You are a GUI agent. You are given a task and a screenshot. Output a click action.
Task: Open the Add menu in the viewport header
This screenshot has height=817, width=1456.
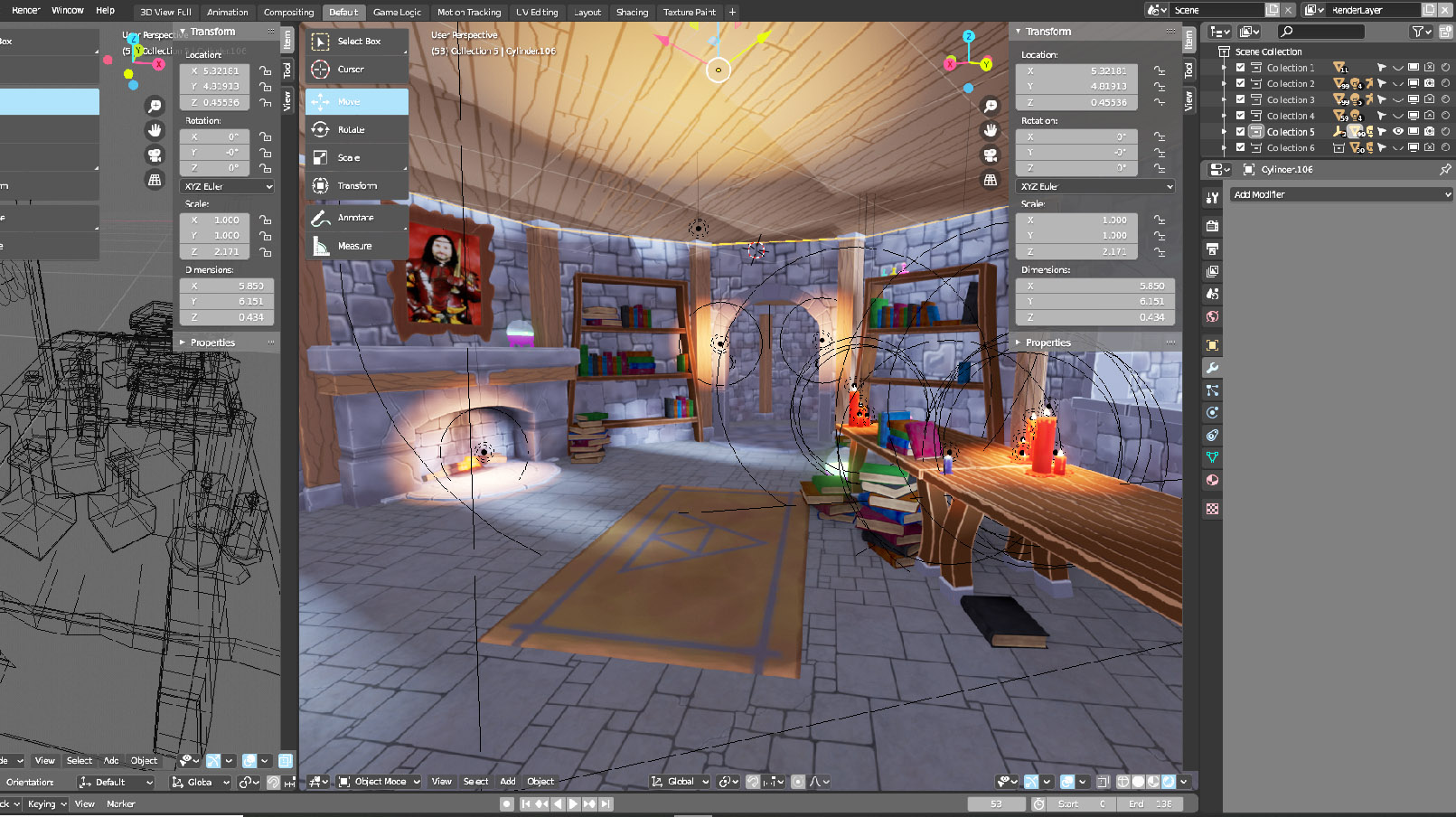coord(508,782)
